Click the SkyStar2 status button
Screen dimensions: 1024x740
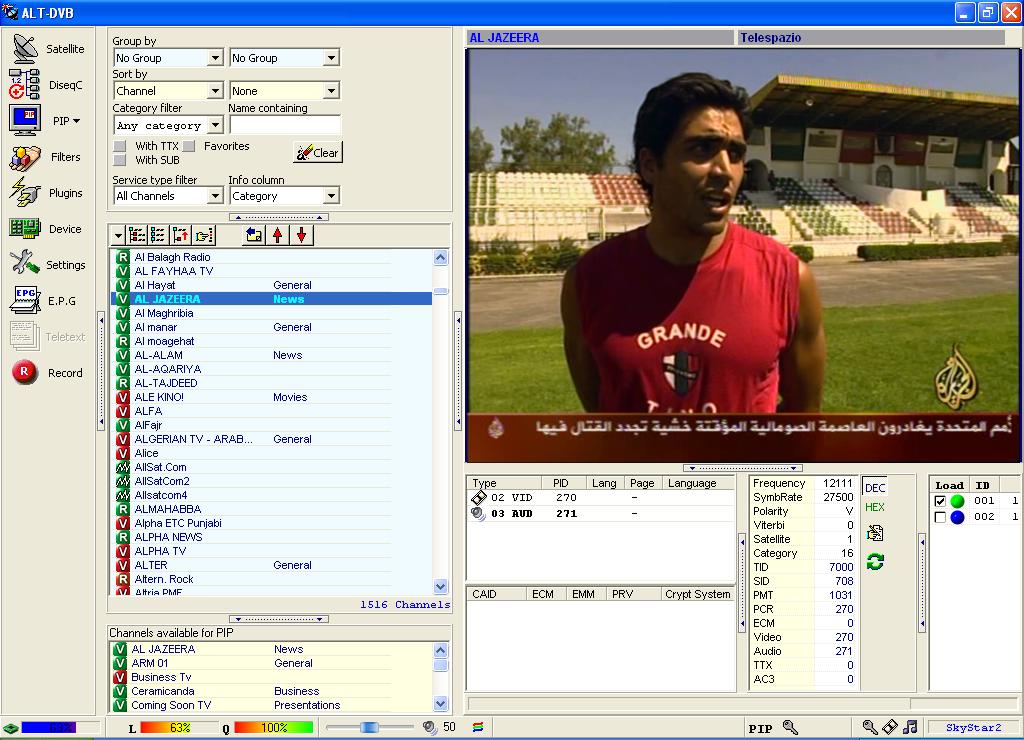[973, 727]
